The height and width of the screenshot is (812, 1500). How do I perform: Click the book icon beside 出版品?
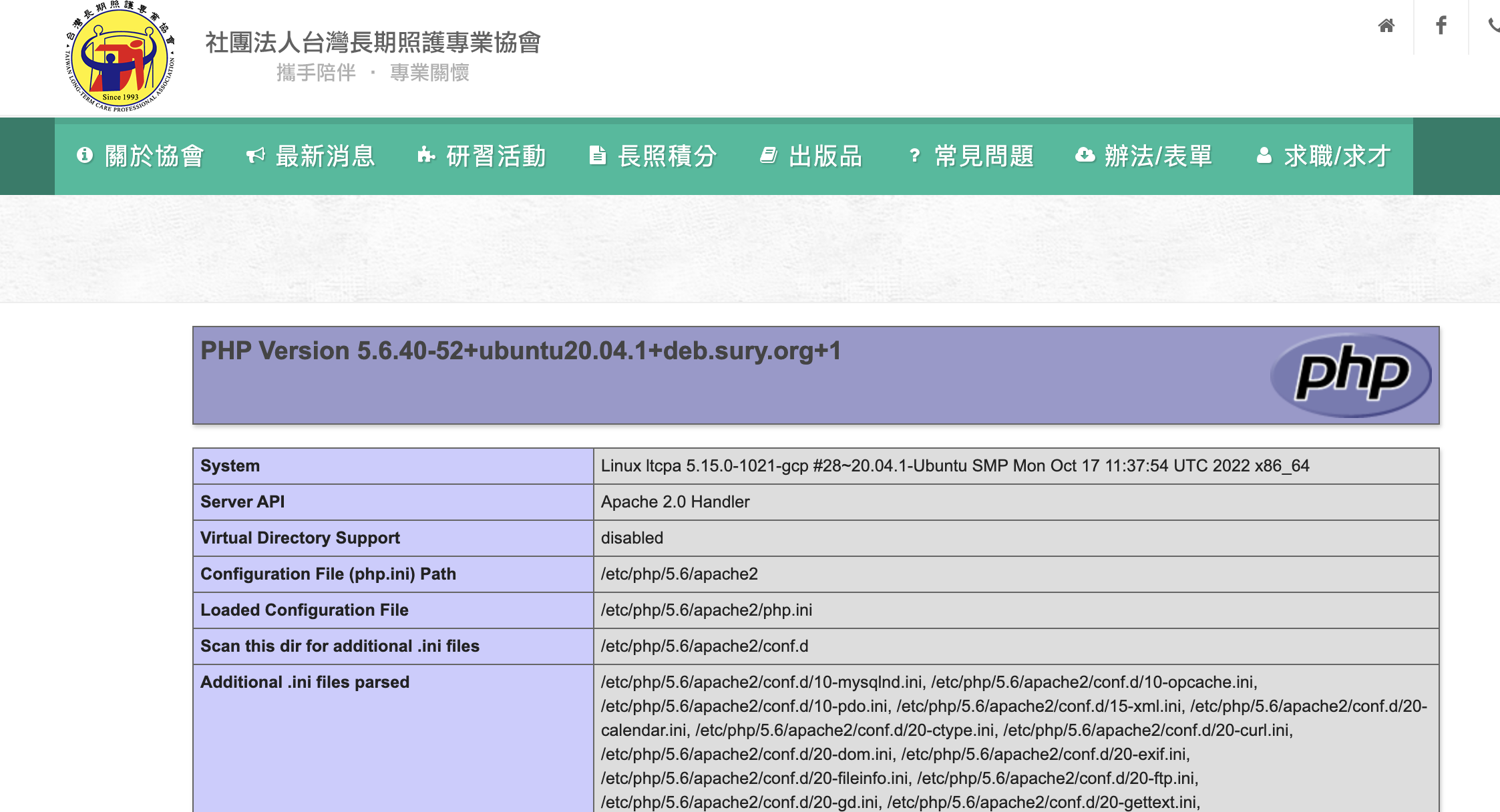[x=769, y=156]
